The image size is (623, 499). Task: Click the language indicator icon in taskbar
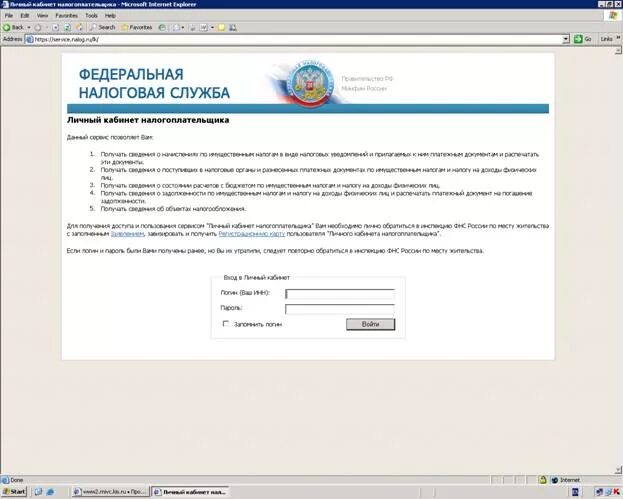click(x=575, y=492)
